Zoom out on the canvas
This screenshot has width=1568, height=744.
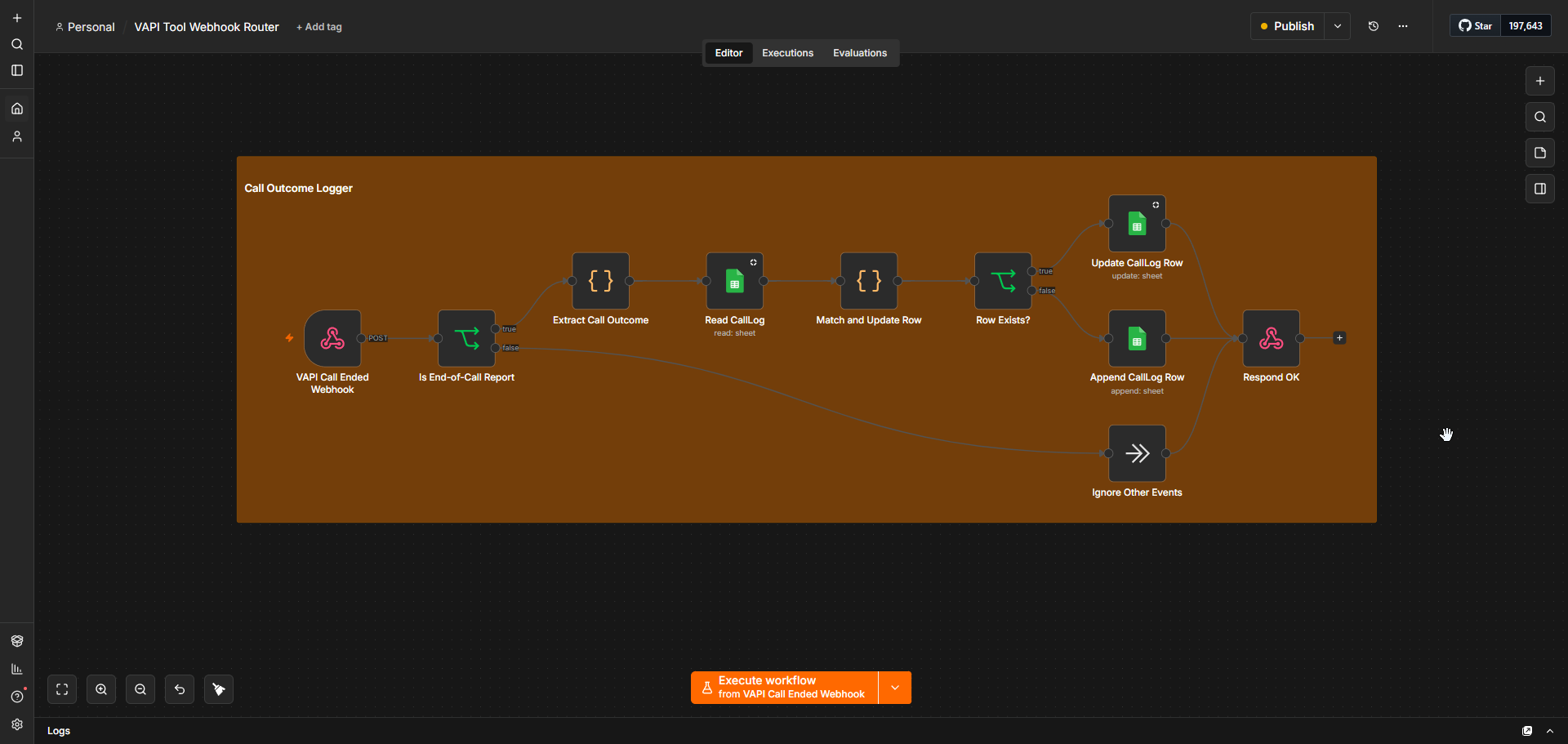[x=140, y=689]
